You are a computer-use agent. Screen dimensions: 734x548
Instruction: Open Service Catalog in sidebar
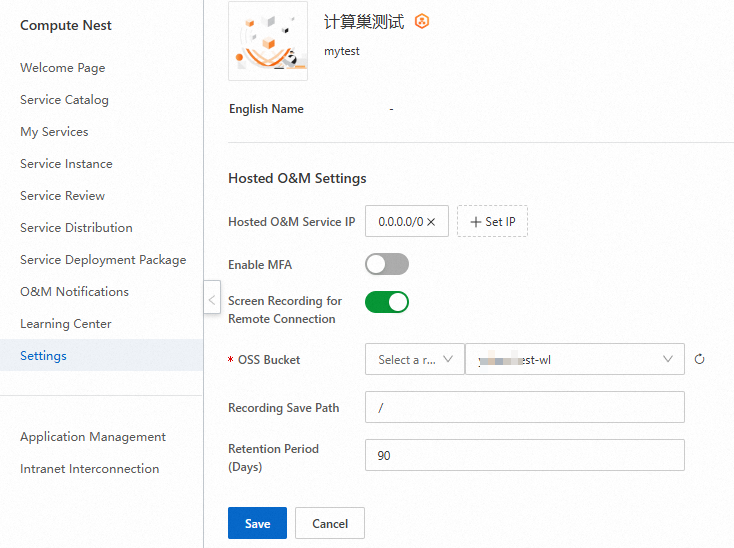pos(64,100)
